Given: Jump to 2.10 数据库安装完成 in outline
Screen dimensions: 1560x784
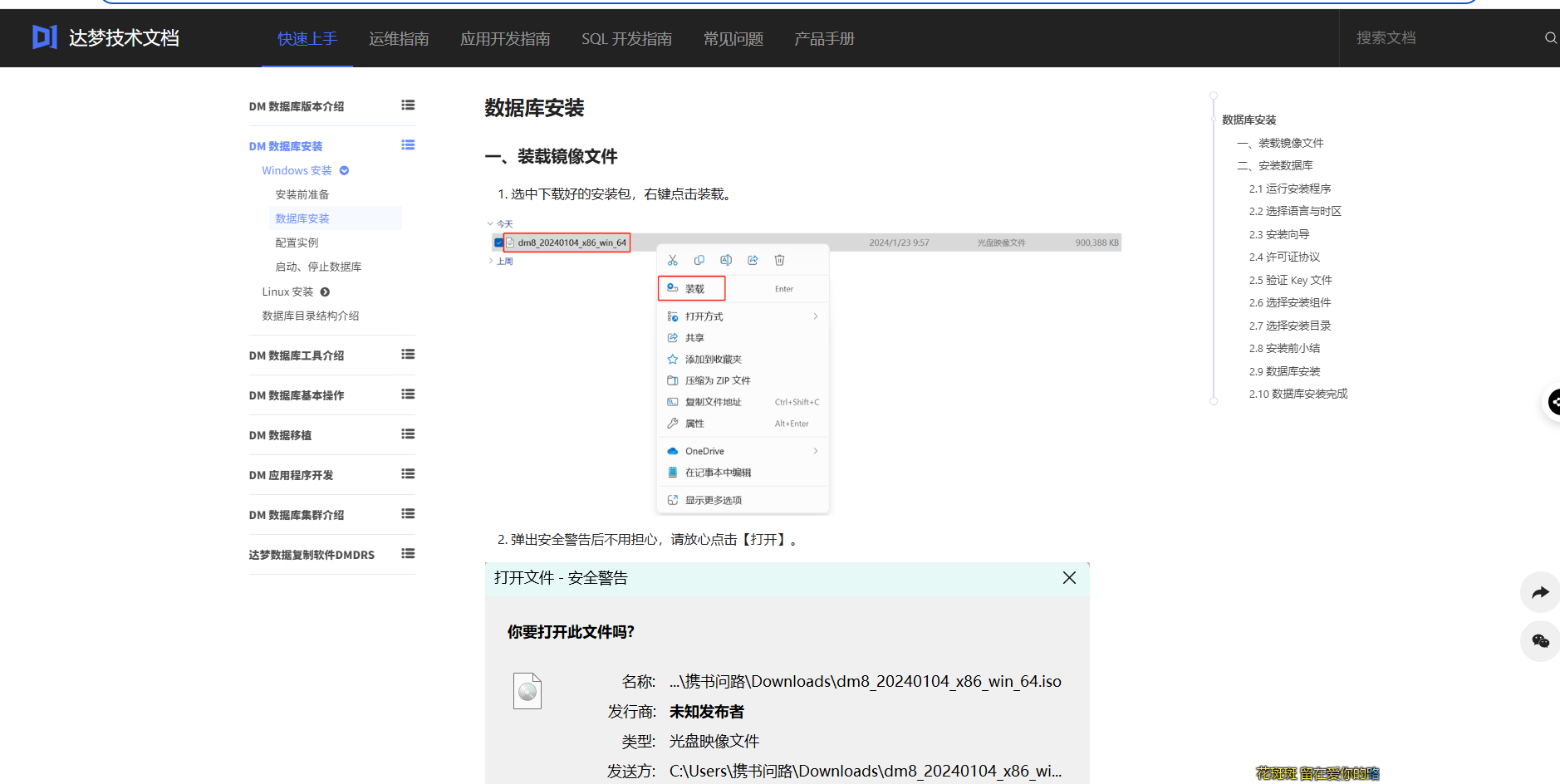Looking at the screenshot, I should tap(1298, 394).
